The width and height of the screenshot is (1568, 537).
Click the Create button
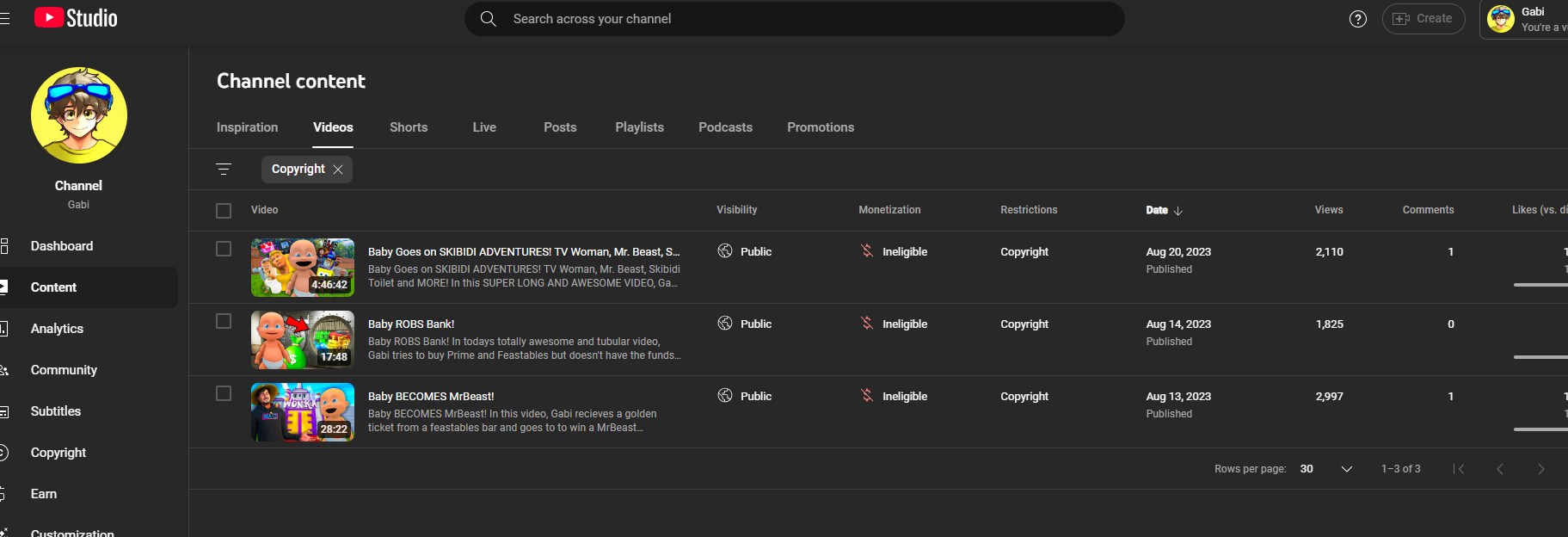pos(1423,19)
